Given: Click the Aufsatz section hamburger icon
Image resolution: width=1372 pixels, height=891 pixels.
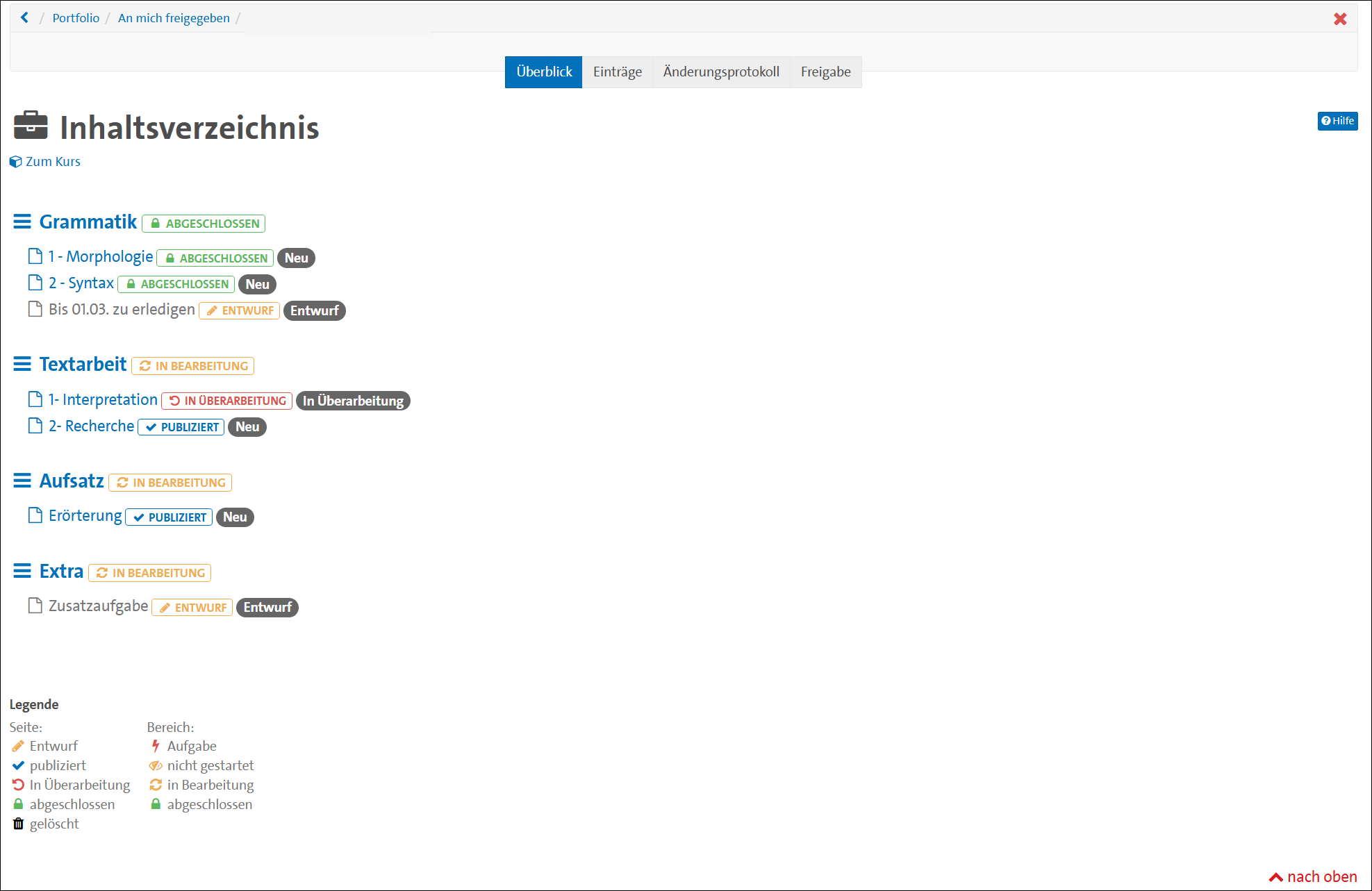Looking at the screenshot, I should coord(22,481).
